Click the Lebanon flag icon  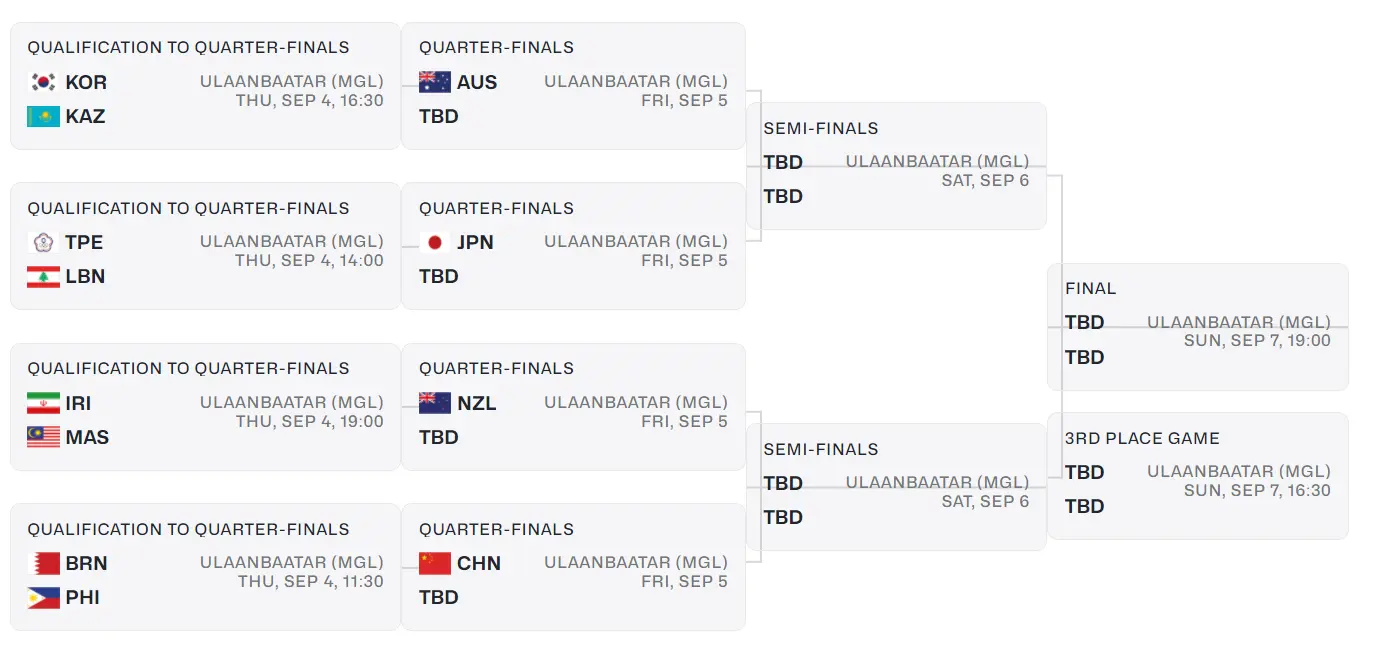click(43, 277)
